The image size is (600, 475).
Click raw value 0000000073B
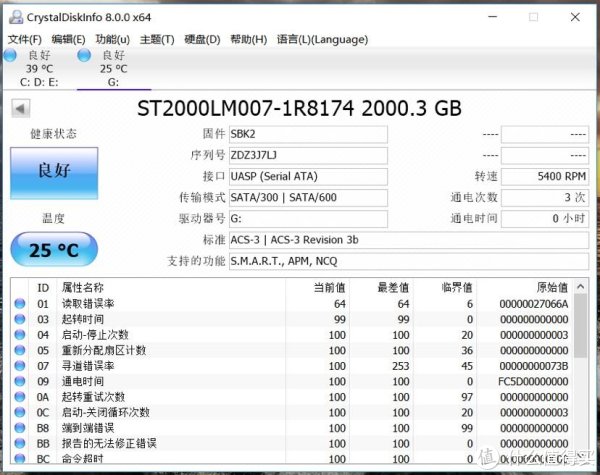tap(534, 366)
